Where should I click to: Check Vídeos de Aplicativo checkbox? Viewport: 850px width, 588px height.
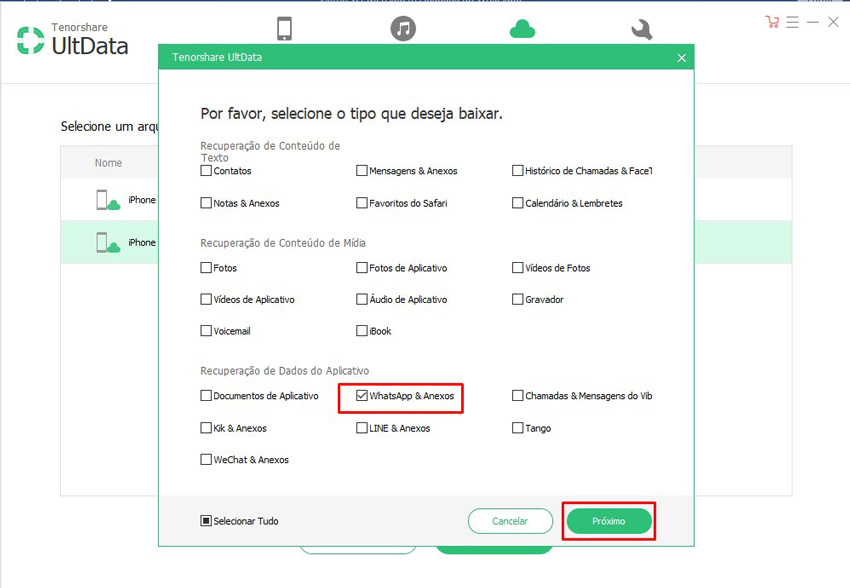206,299
